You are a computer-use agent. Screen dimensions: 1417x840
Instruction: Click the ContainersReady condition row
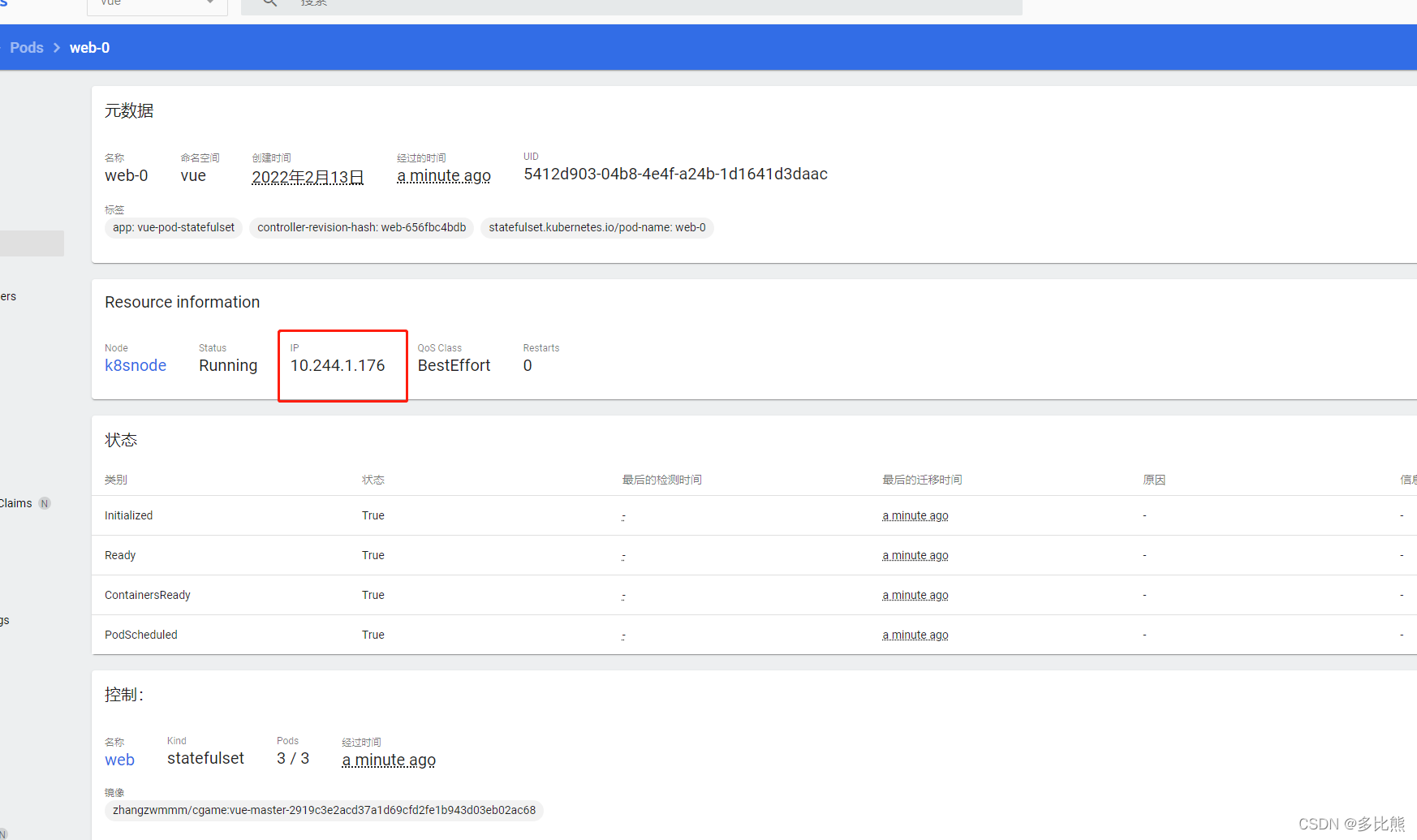(754, 595)
